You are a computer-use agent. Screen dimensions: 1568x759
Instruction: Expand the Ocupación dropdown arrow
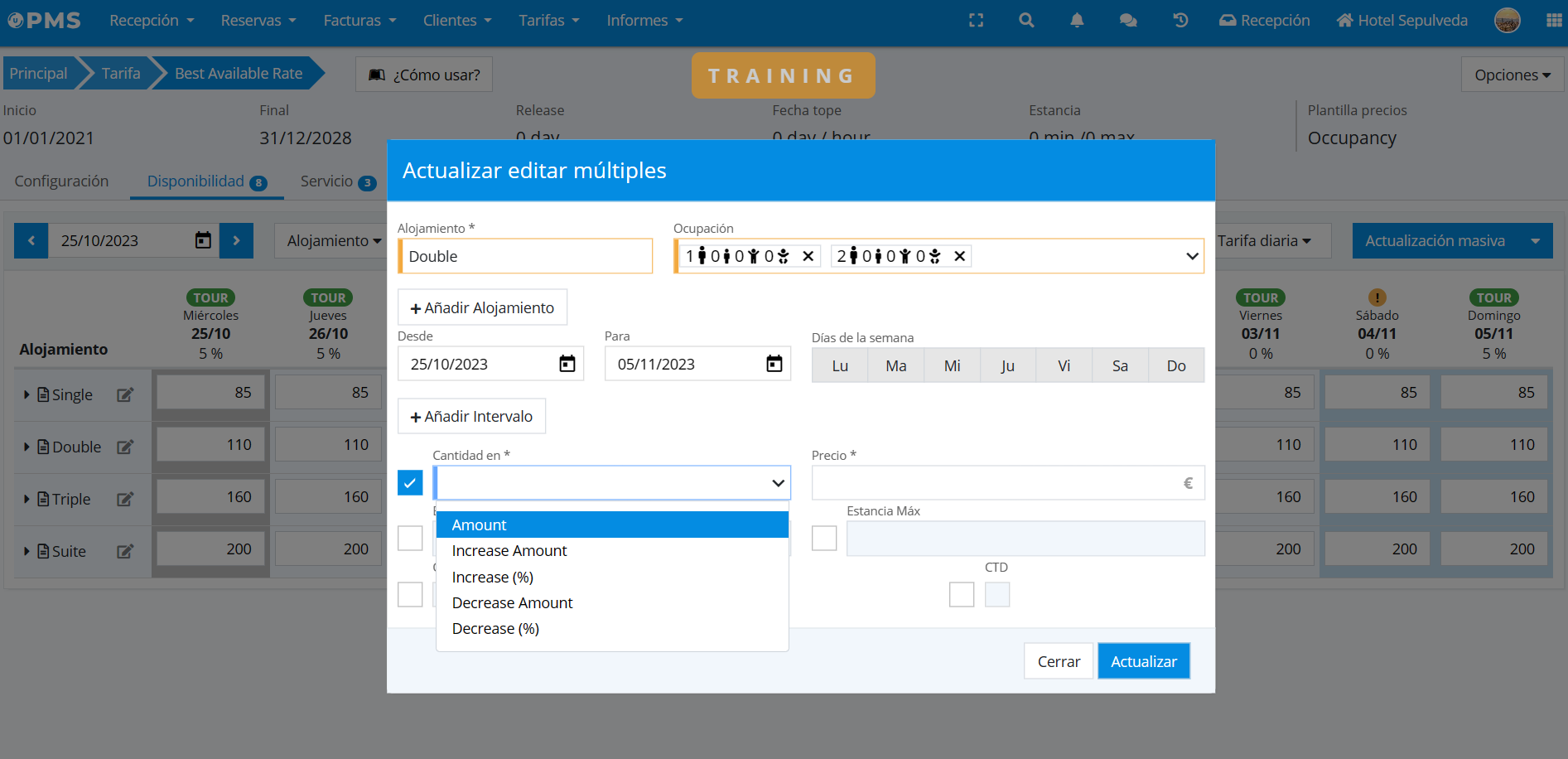pyautogui.click(x=1191, y=256)
